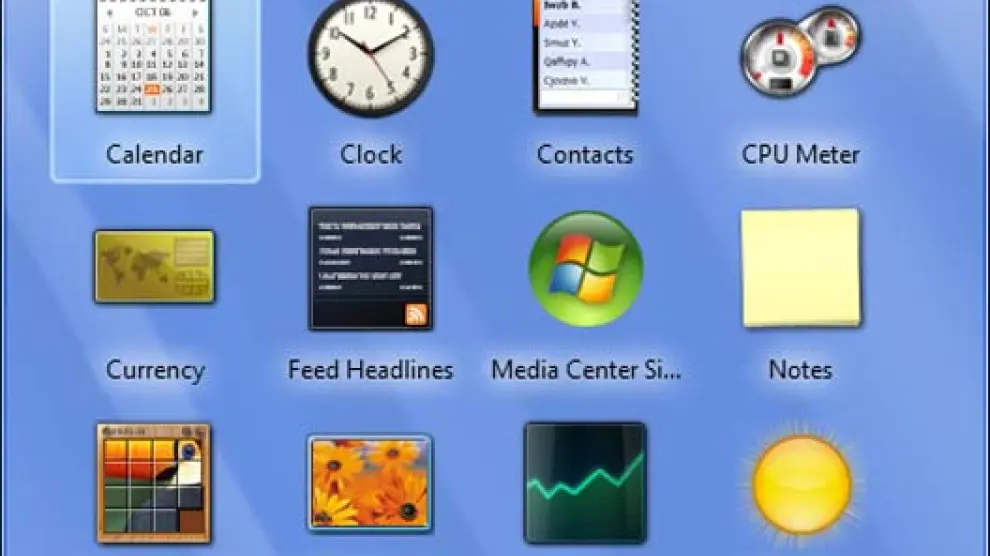This screenshot has height=556, width=990.
Task: Click the "Calendar" text label
Action: coord(154,155)
